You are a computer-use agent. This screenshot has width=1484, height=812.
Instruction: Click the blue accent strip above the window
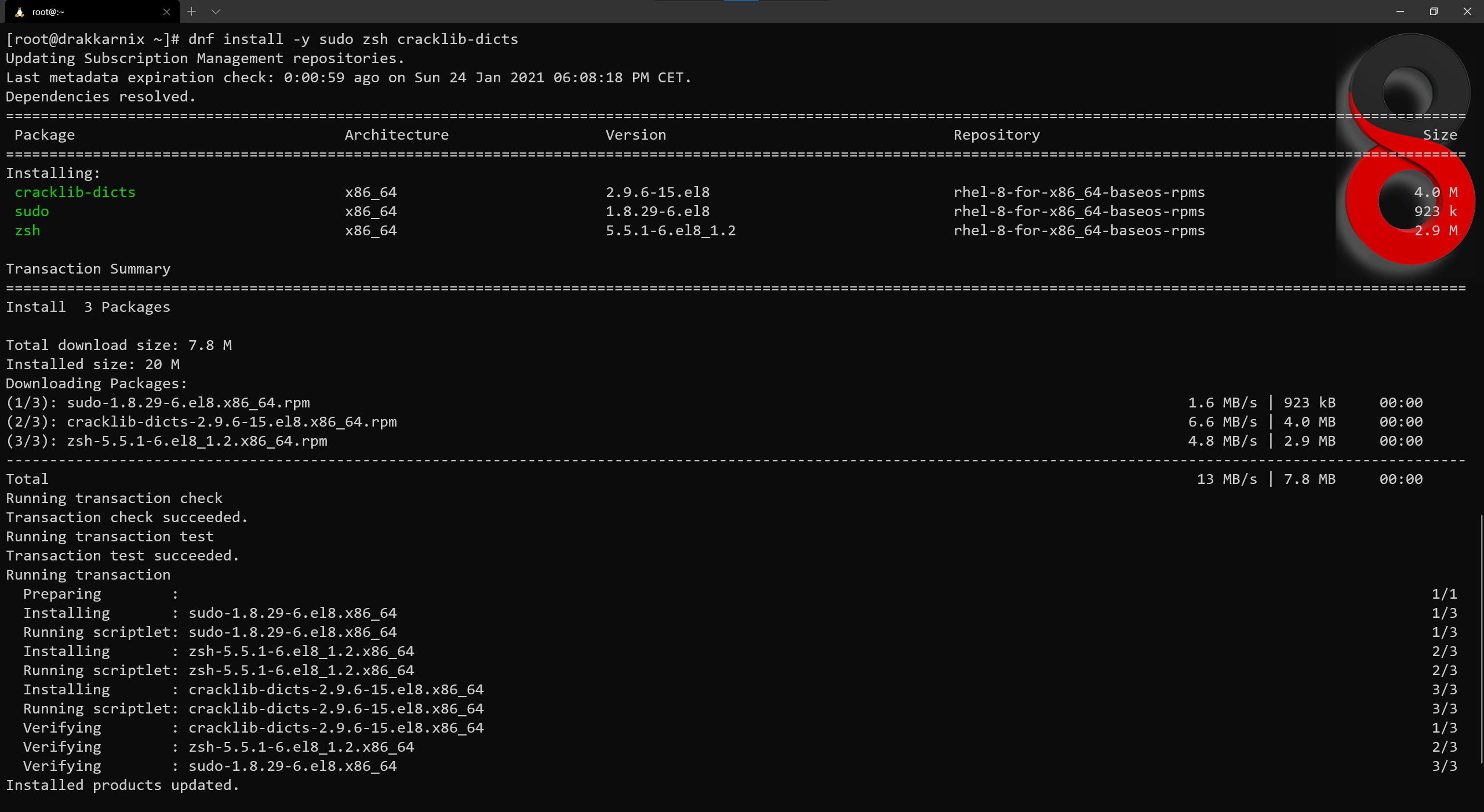[x=740, y=2]
